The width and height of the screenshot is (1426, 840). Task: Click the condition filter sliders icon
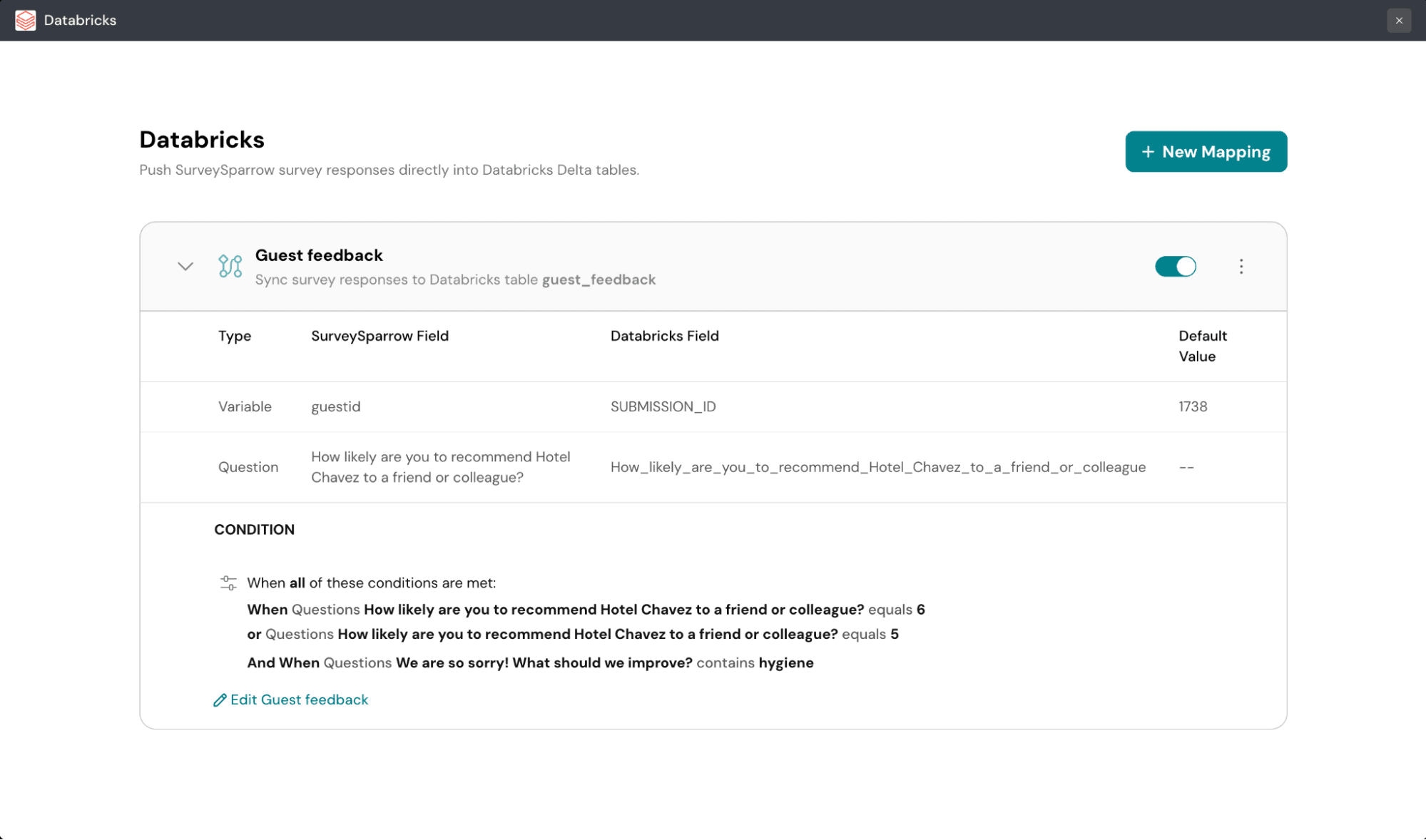pyautogui.click(x=228, y=583)
